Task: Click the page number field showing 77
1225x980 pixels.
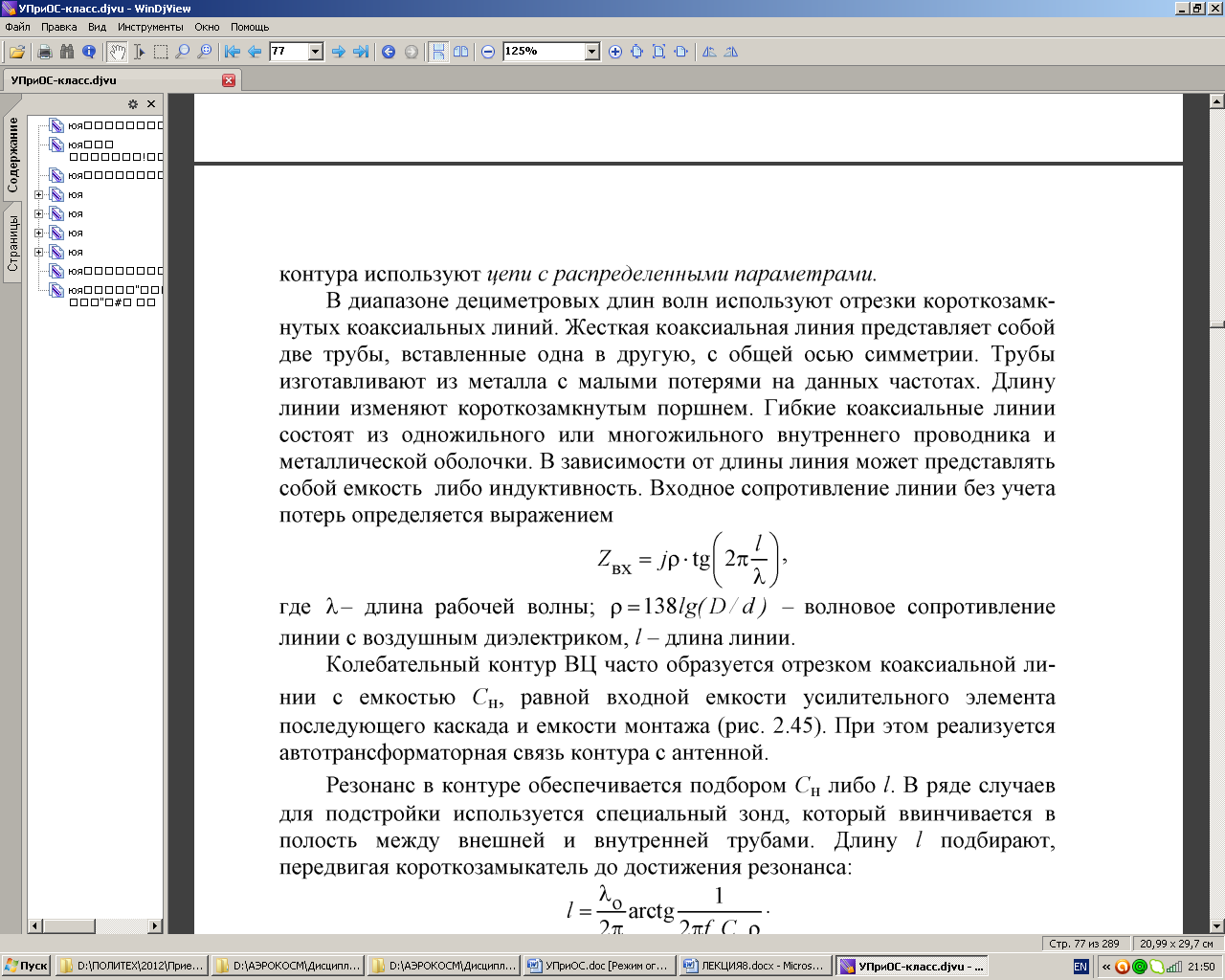Action: pyautogui.click(x=289, y=52)
